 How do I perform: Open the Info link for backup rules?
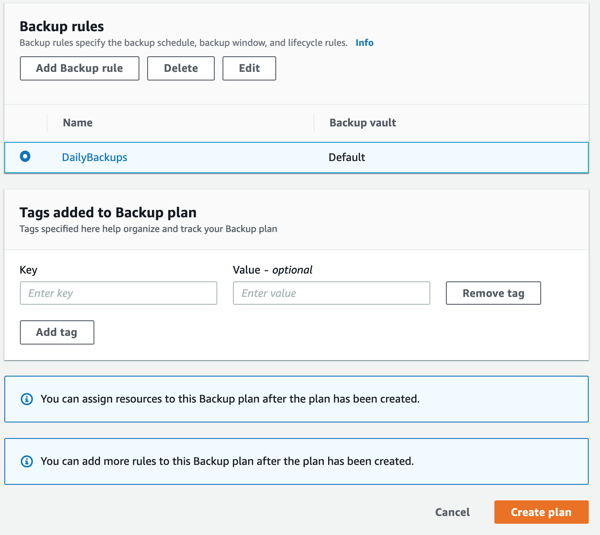pos(364,43)
